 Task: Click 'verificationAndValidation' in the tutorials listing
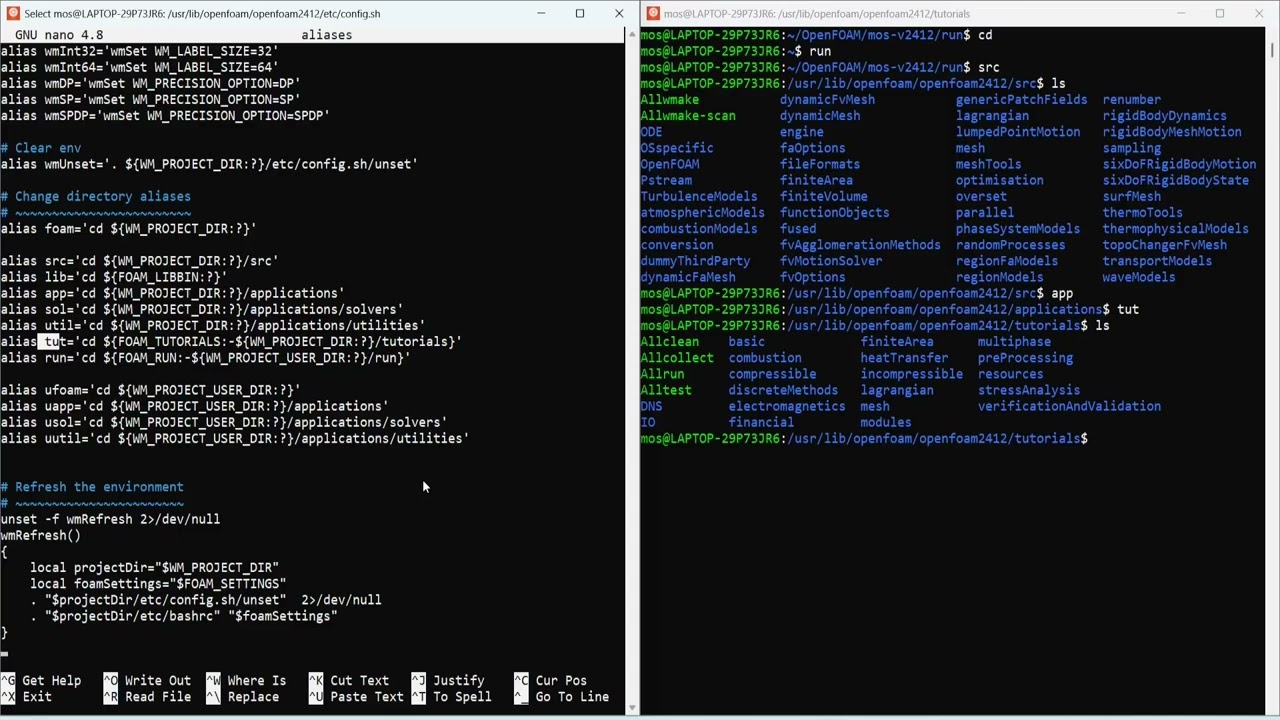(x=1069, y=406)
